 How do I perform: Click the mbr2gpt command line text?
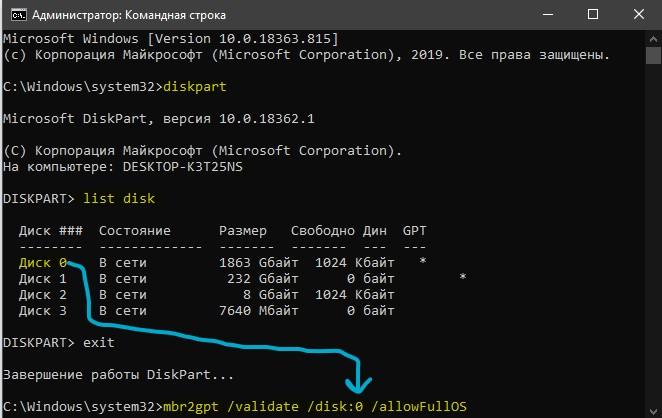315,407
